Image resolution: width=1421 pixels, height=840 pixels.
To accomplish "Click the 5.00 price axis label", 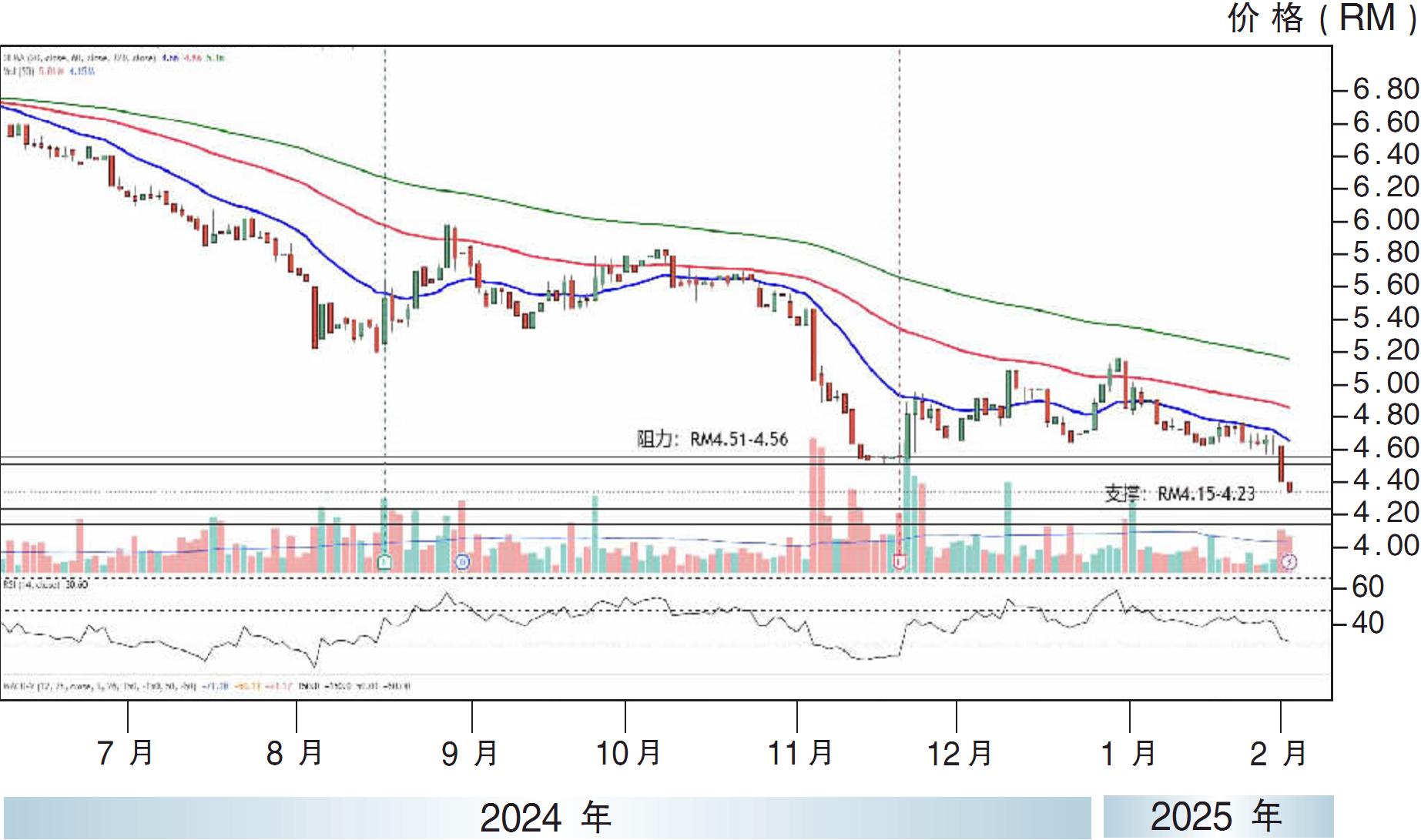I will pyautogui.click(x=1386, y=383).
